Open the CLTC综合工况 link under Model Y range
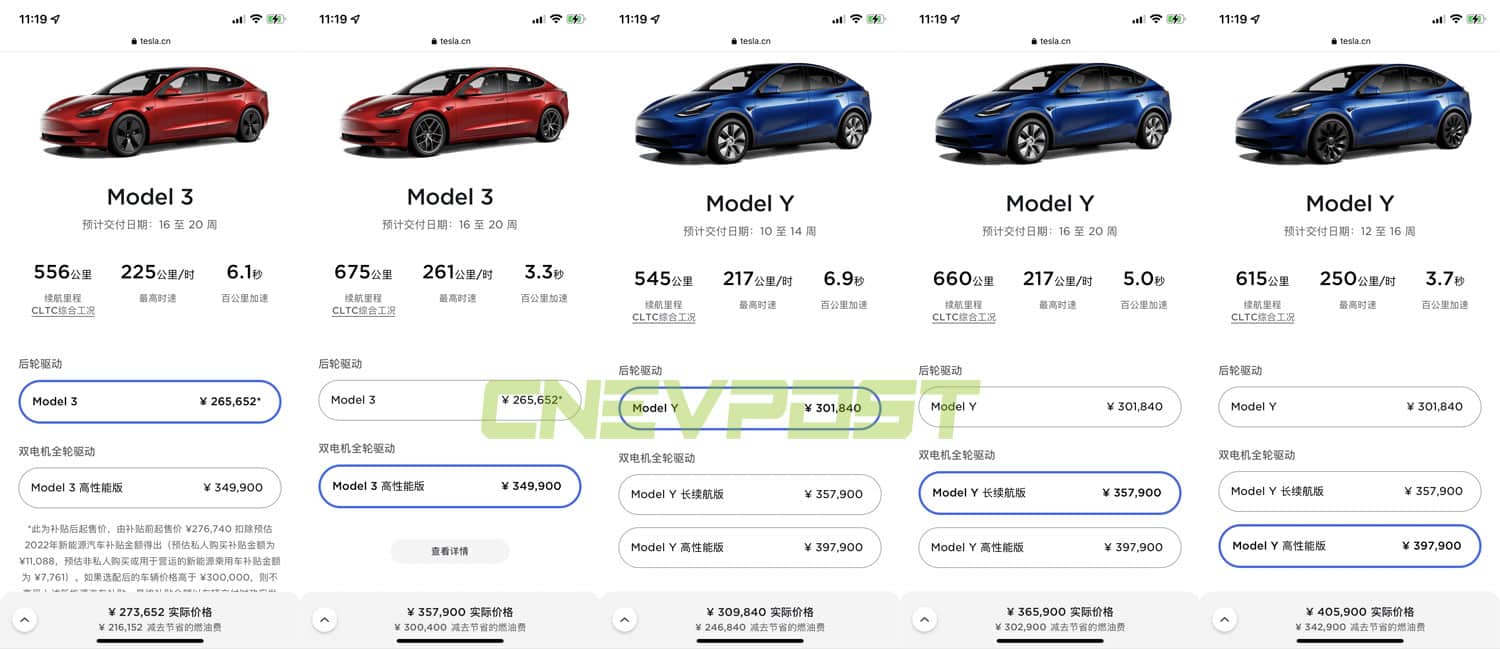This screenshot has height=649, width=1500. click(665, 317)
